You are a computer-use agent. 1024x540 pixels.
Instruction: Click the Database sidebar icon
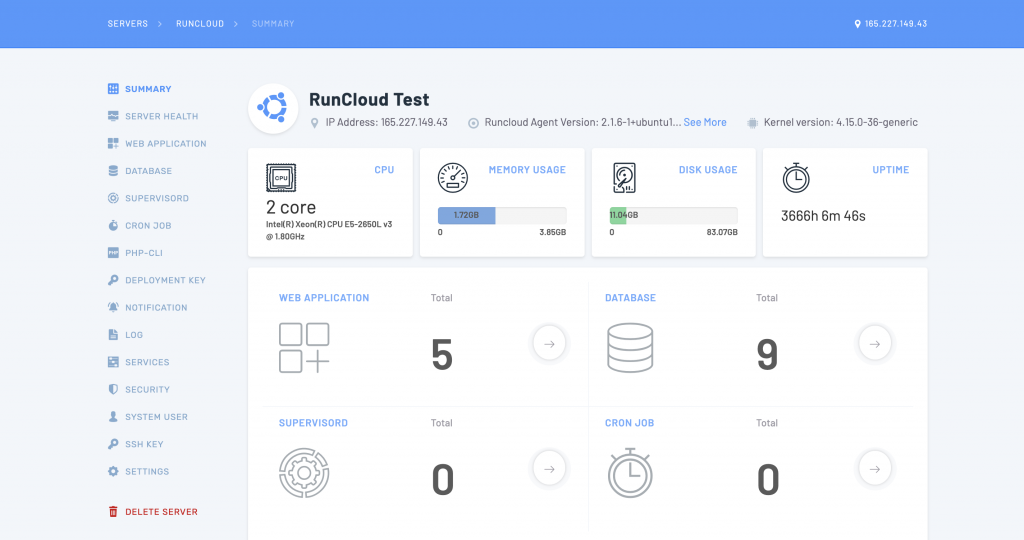point(113,171)
